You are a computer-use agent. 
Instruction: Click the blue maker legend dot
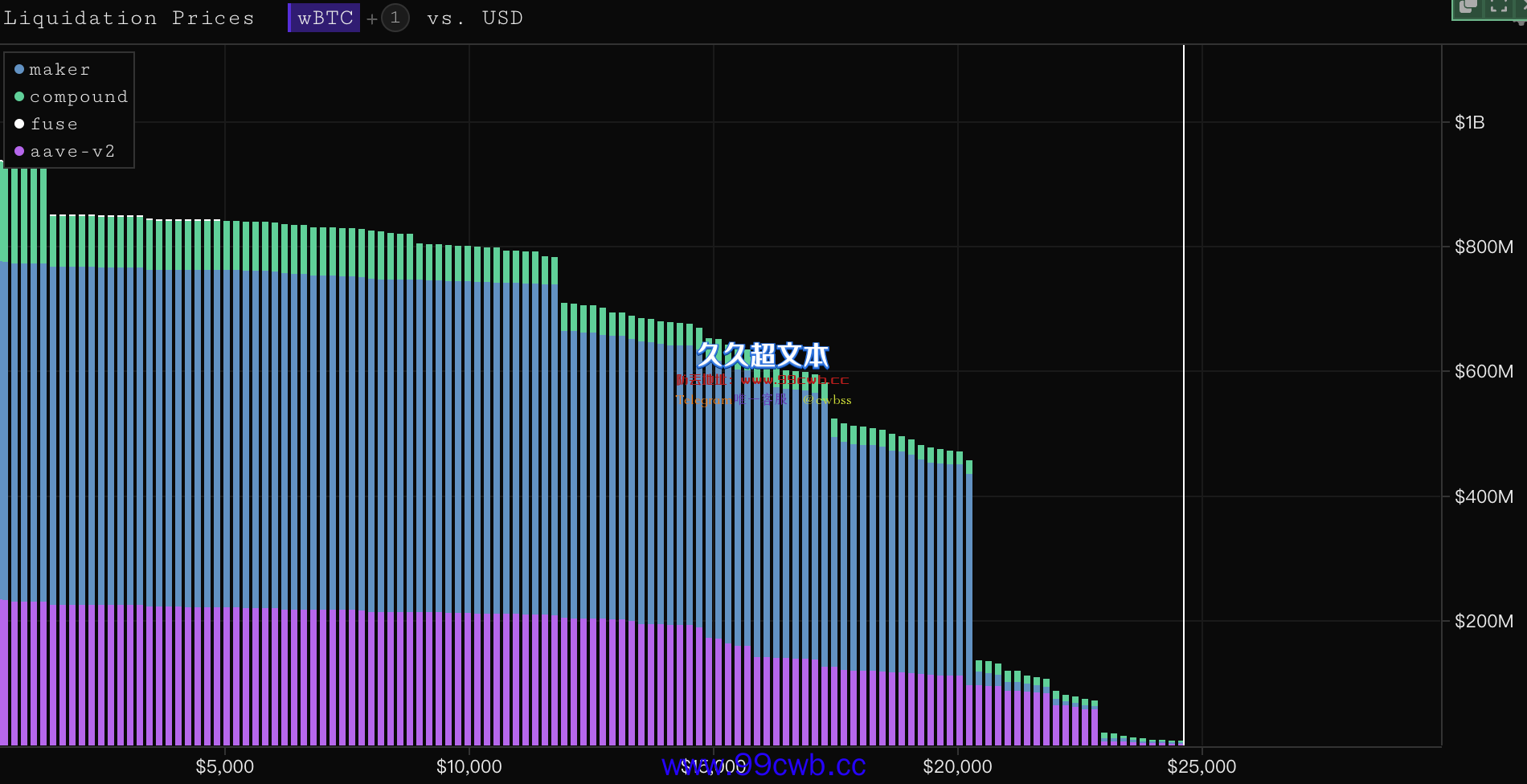click(19, 70)
